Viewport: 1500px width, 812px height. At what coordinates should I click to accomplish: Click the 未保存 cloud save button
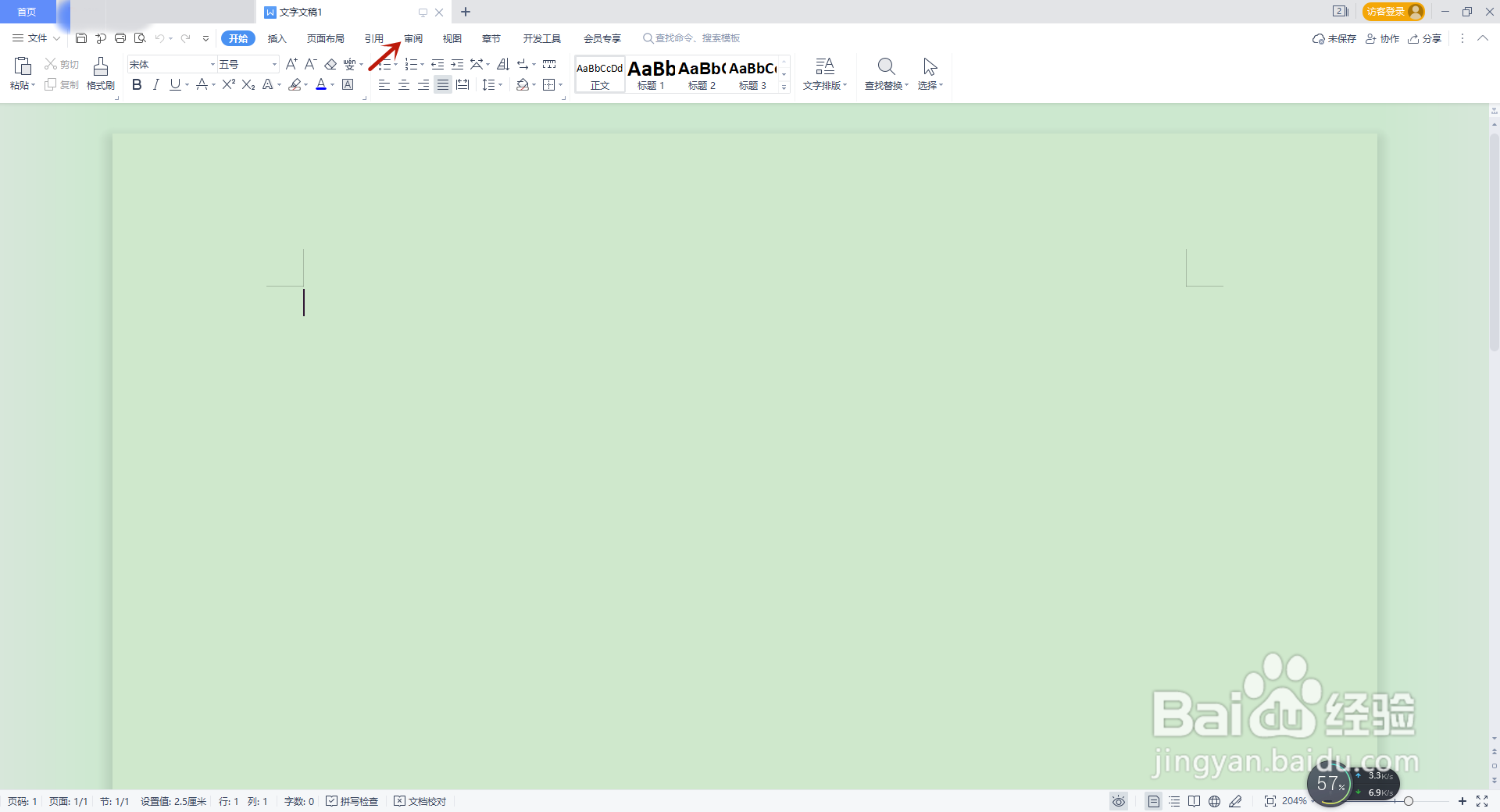[1334, 38]
